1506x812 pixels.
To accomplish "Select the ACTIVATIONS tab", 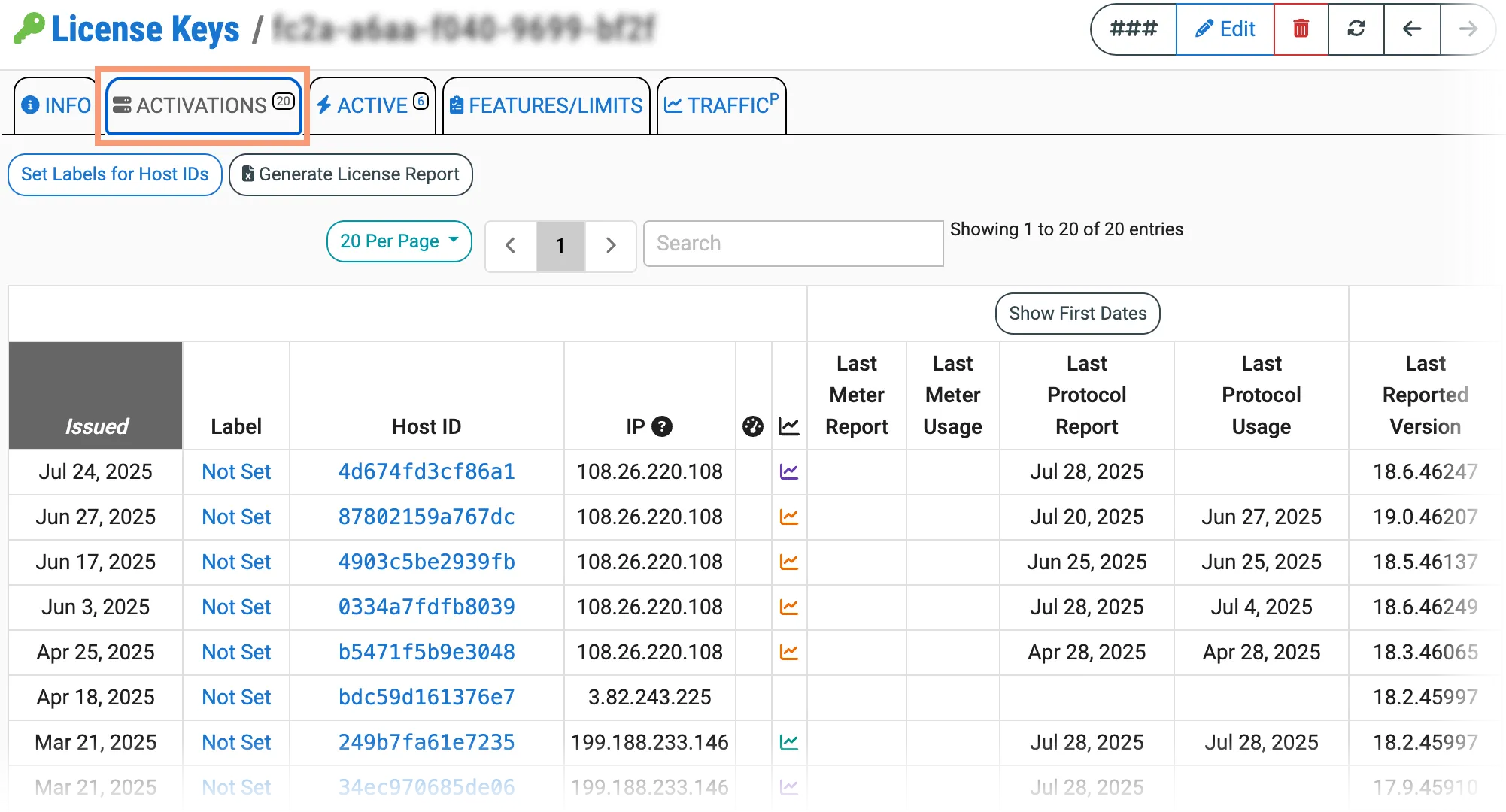I will point(203,105).
